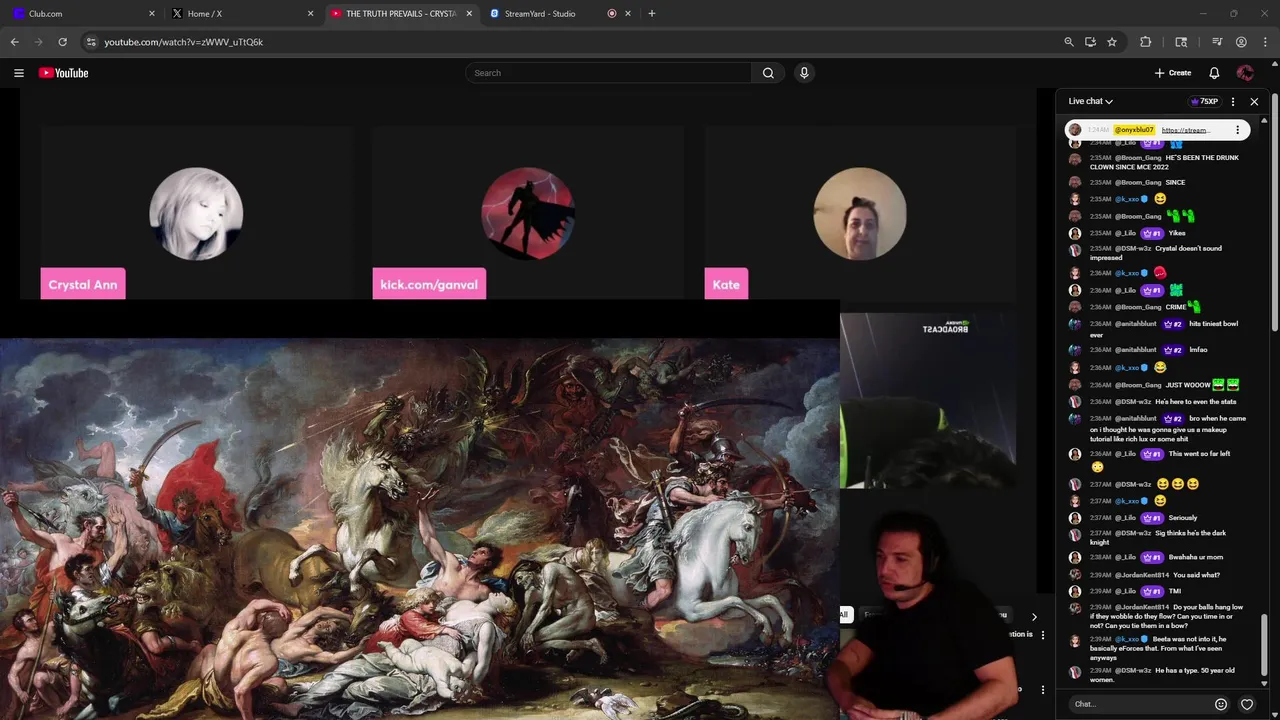Click the install app icon in address bar
1280x720 pixels.
pyautogui.click(x=1090, y=42)
